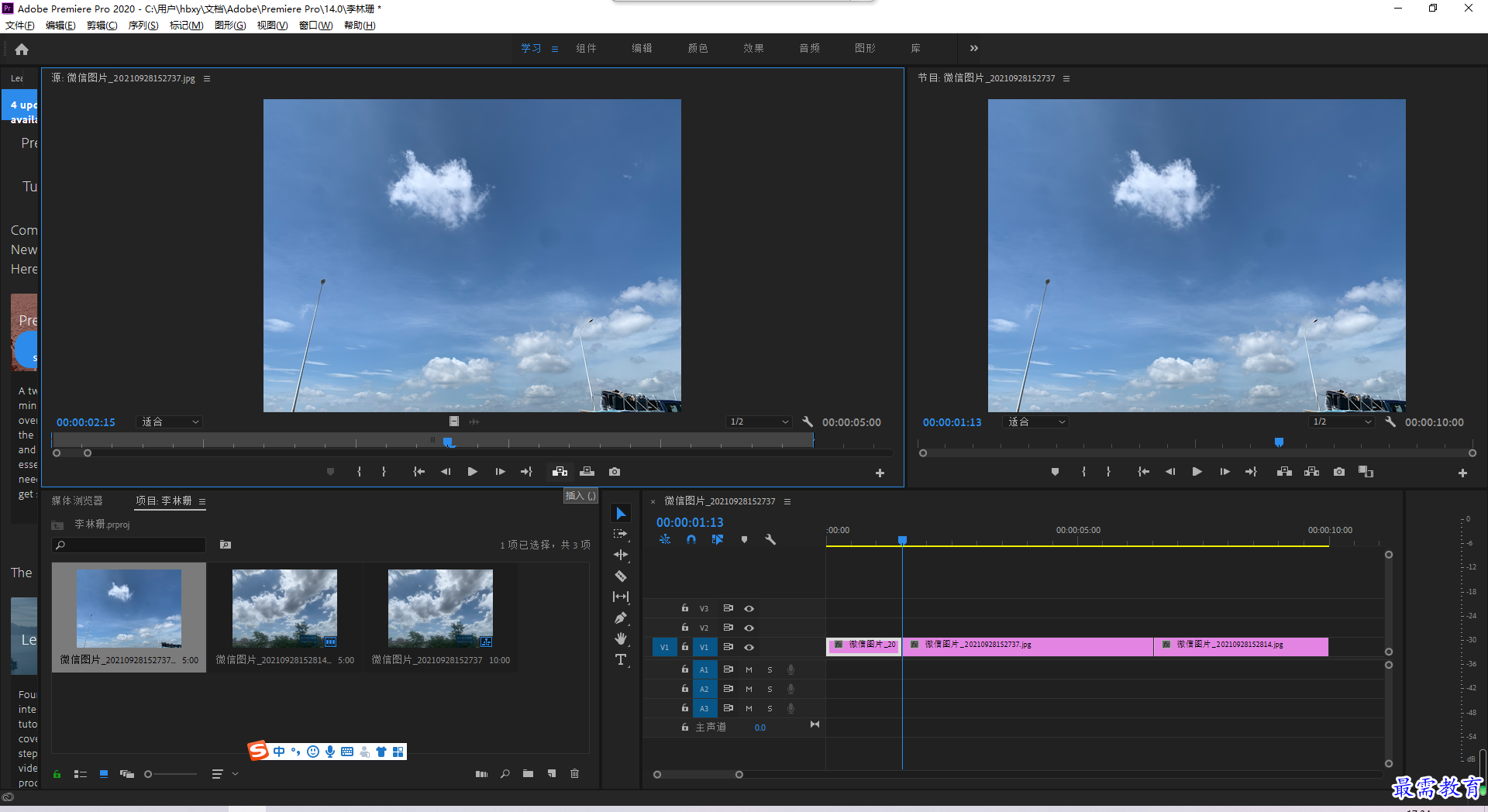Click the Insert button in Source monitor
The image size is (1488, 812).
[560, 472]
